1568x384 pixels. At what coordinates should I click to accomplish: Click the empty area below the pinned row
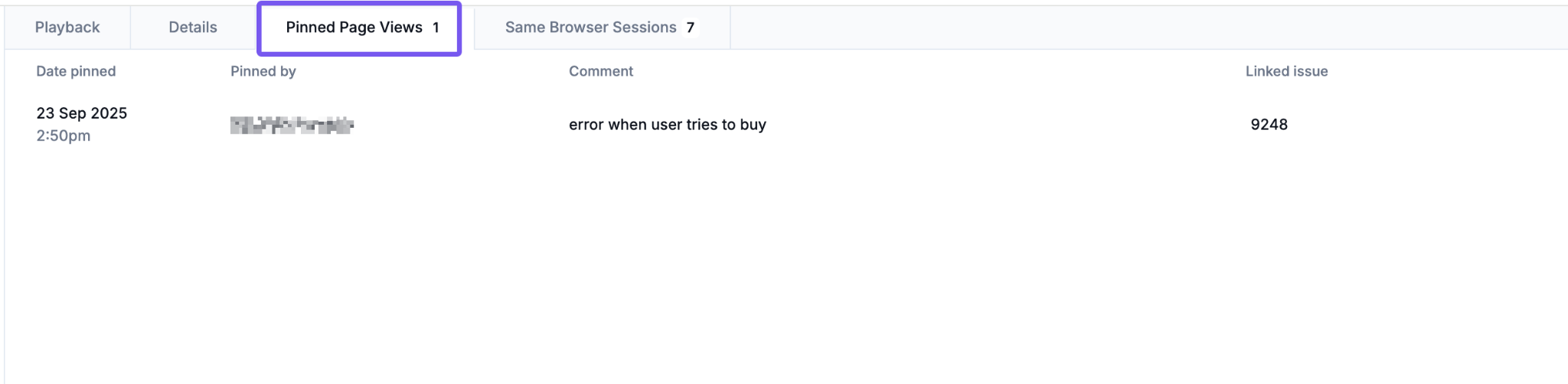[x=766, y=268]
